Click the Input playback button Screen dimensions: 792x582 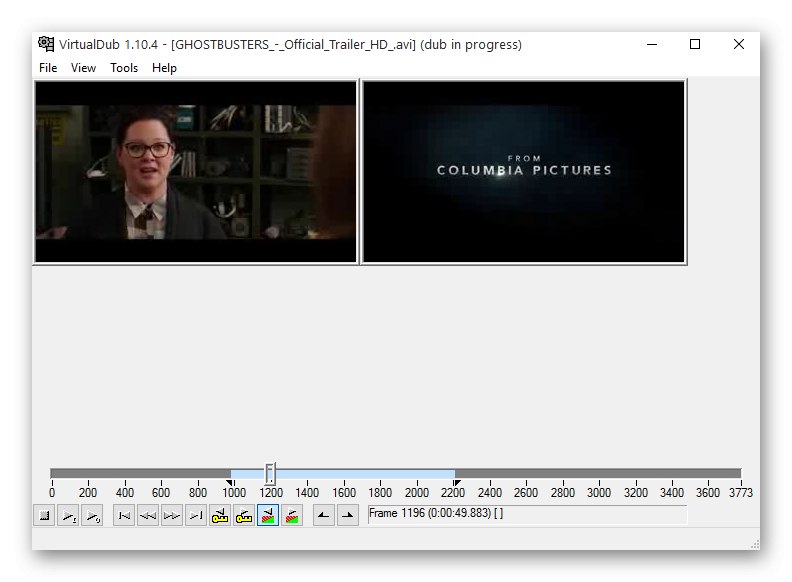(68, 516)
